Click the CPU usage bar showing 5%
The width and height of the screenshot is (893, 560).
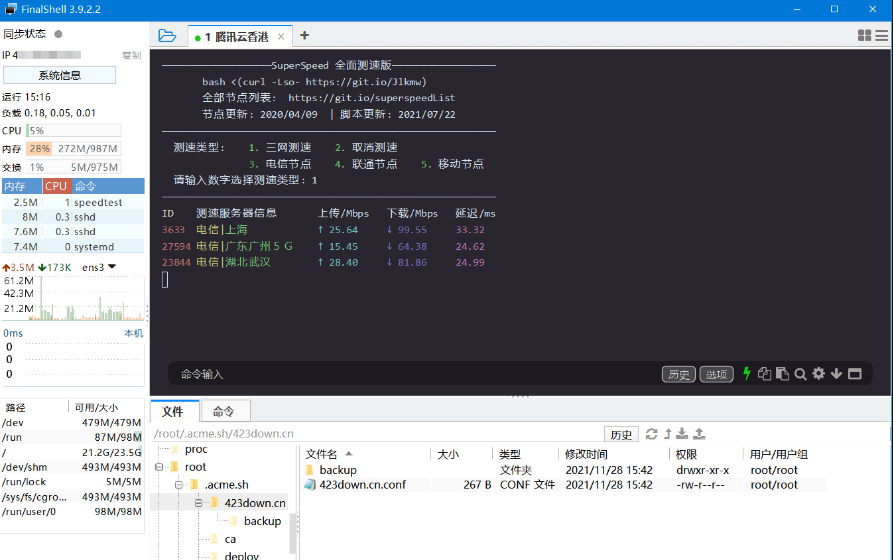click(x=73, y=130)
